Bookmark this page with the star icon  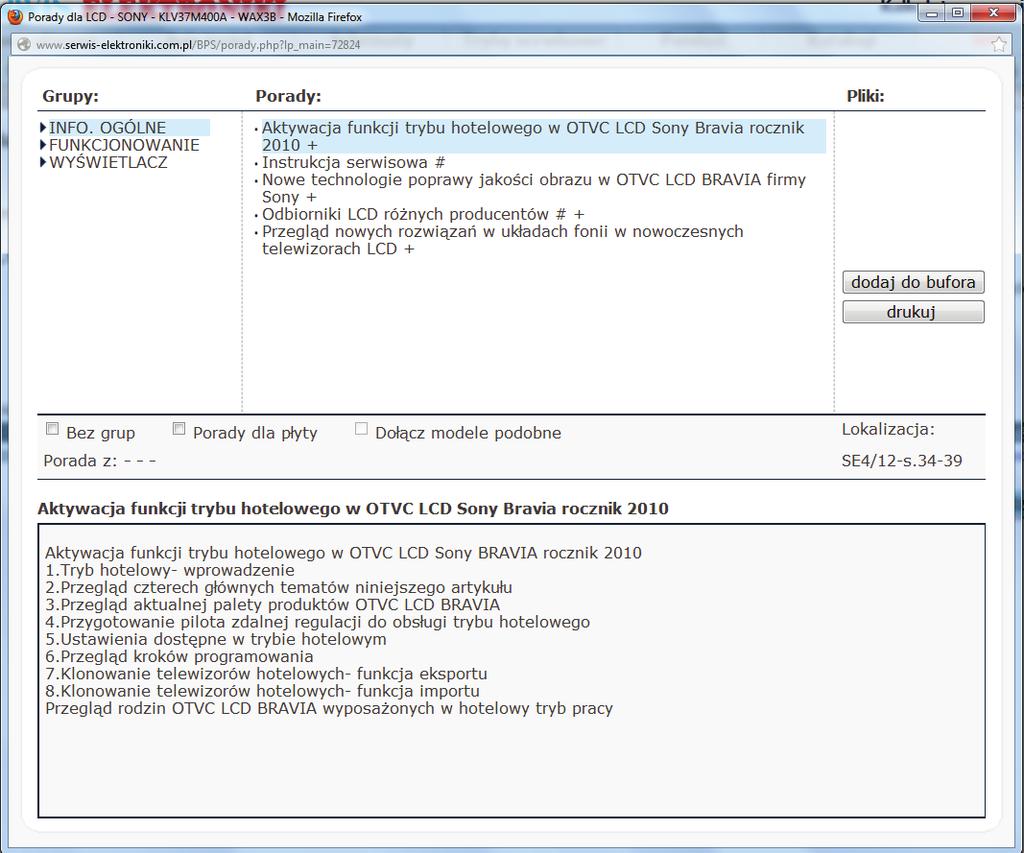pos(999,44)
